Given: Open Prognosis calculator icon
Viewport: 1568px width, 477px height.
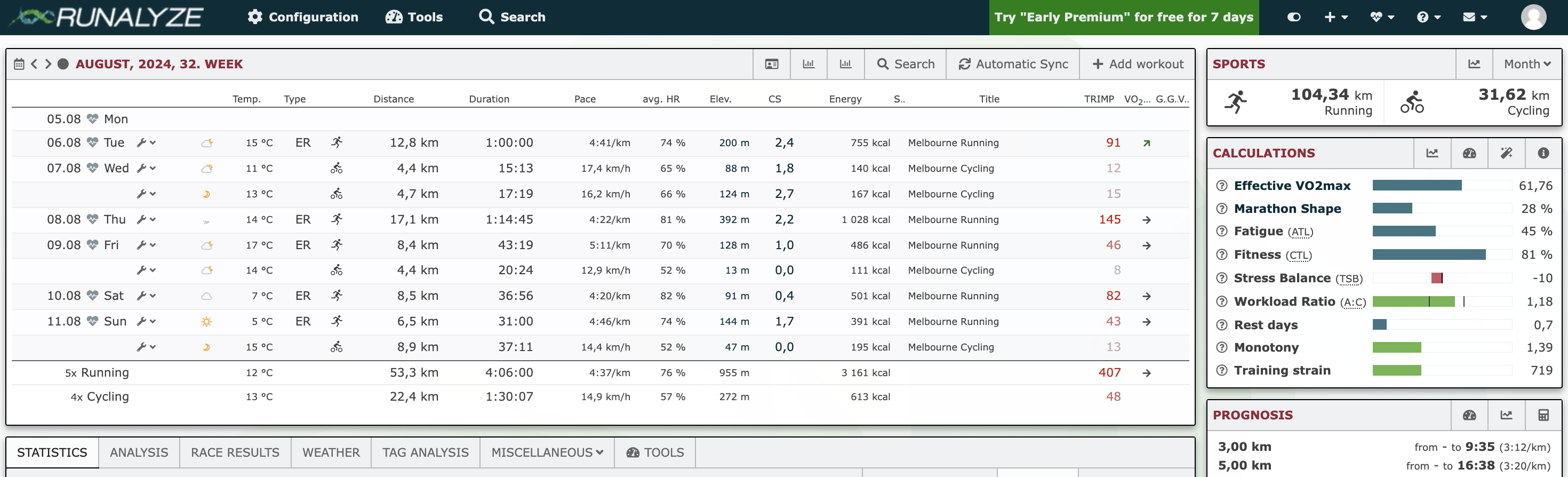Looking at the screenshot, I should coord(1543,415).
